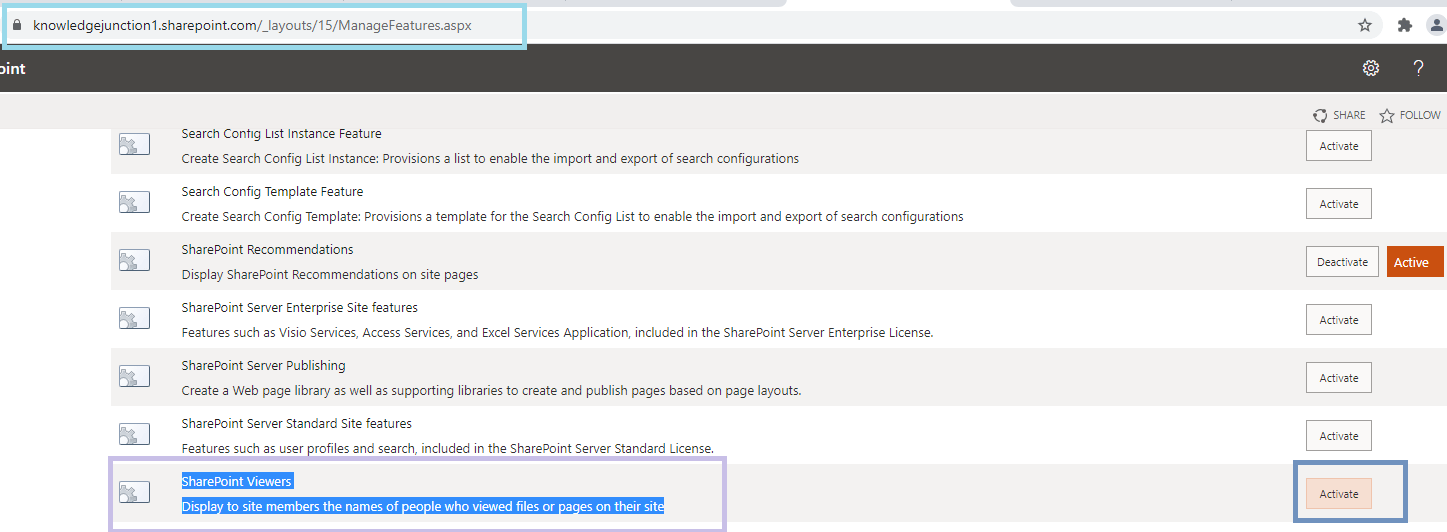Activate SharePoint Server Publishing

1339,378
